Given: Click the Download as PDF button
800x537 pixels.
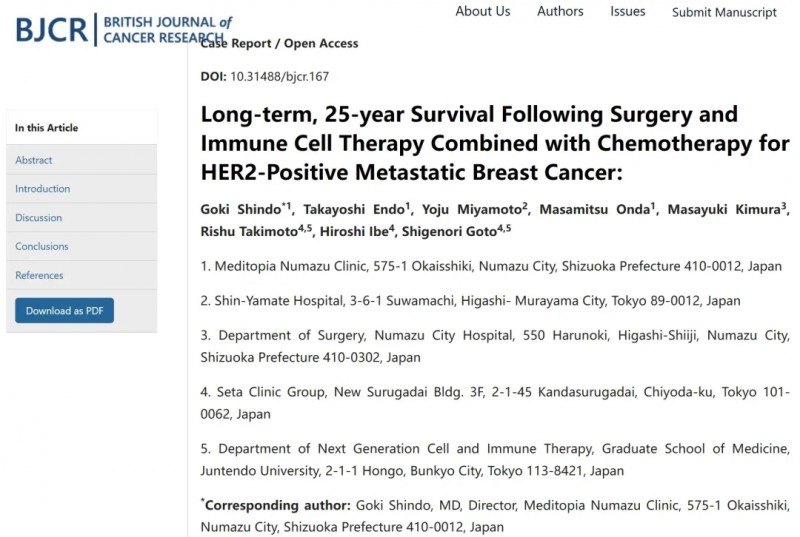Looking at the screenshot, I should [x=64, y=311].
